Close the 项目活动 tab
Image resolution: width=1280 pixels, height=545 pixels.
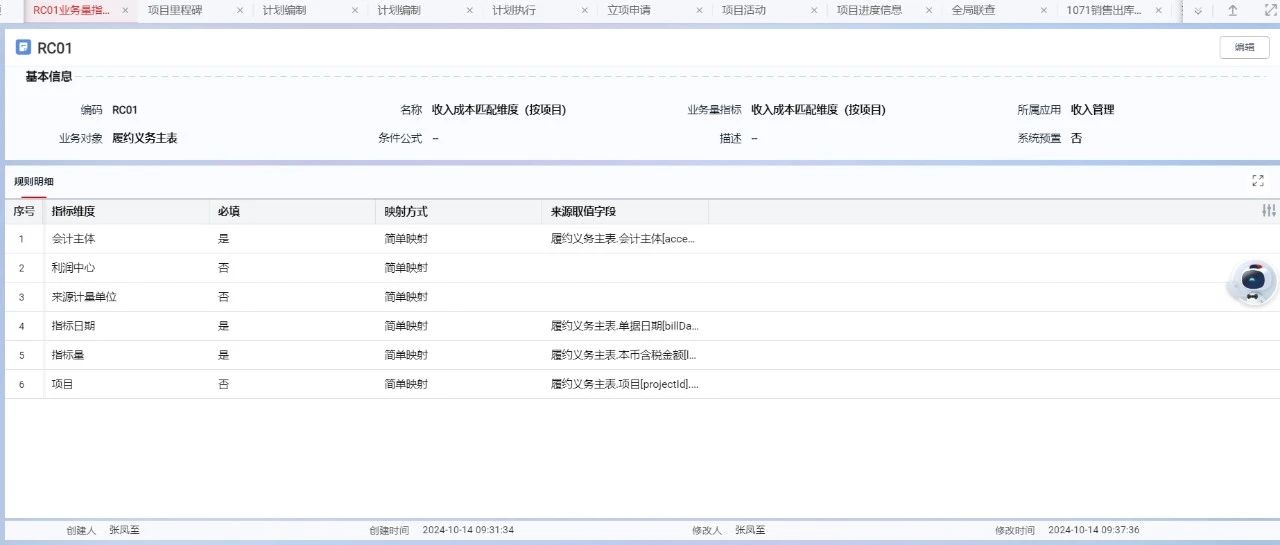[x=815, y=11]
